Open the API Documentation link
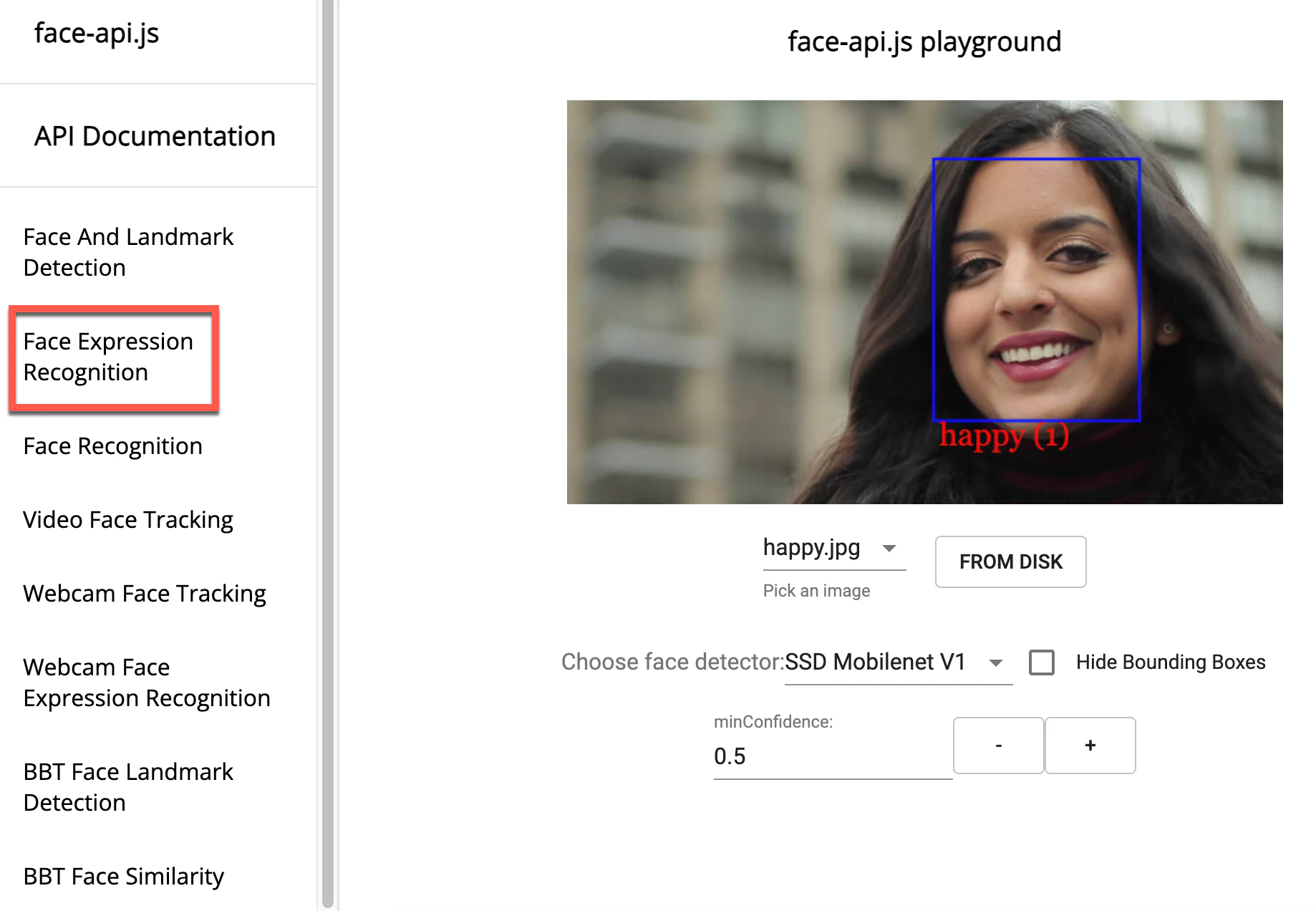The width and height of the screenshot is (1316, 911). coord(155,136)
